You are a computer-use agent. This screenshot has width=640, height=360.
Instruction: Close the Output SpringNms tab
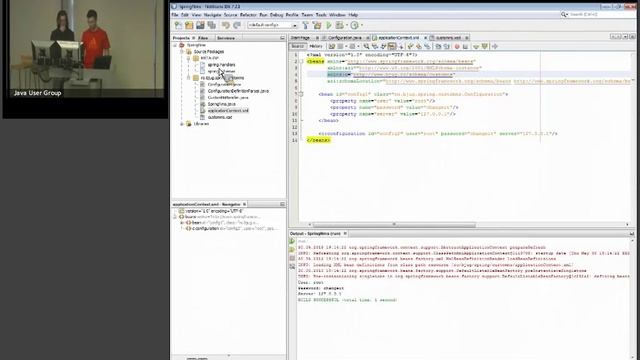click(x=345, y=233)
